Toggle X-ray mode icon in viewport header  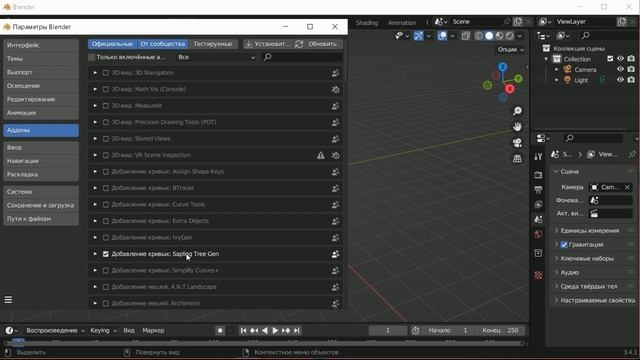[x=466, y=36]
